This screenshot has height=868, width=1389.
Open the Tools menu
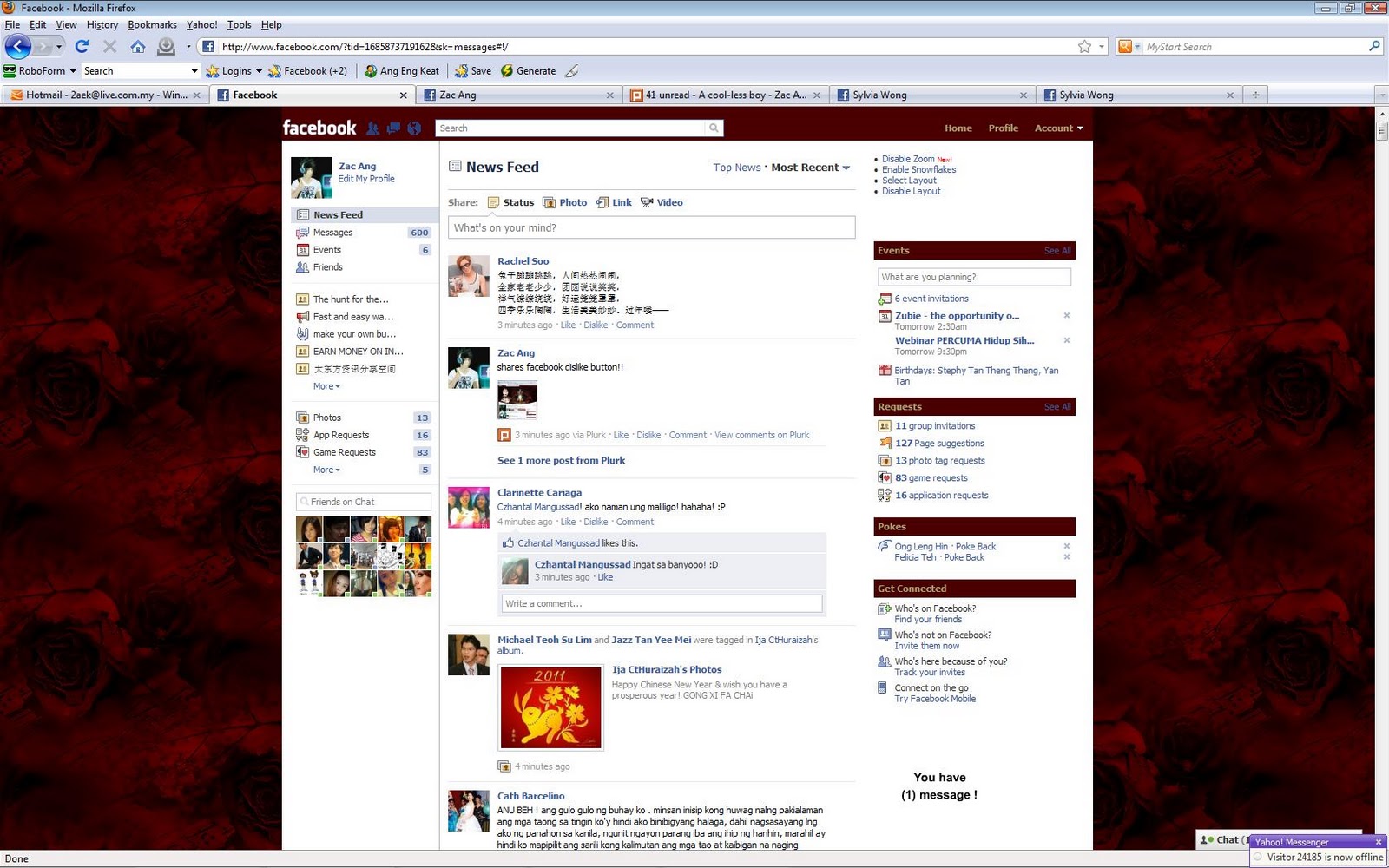click(x=239, y=24)
